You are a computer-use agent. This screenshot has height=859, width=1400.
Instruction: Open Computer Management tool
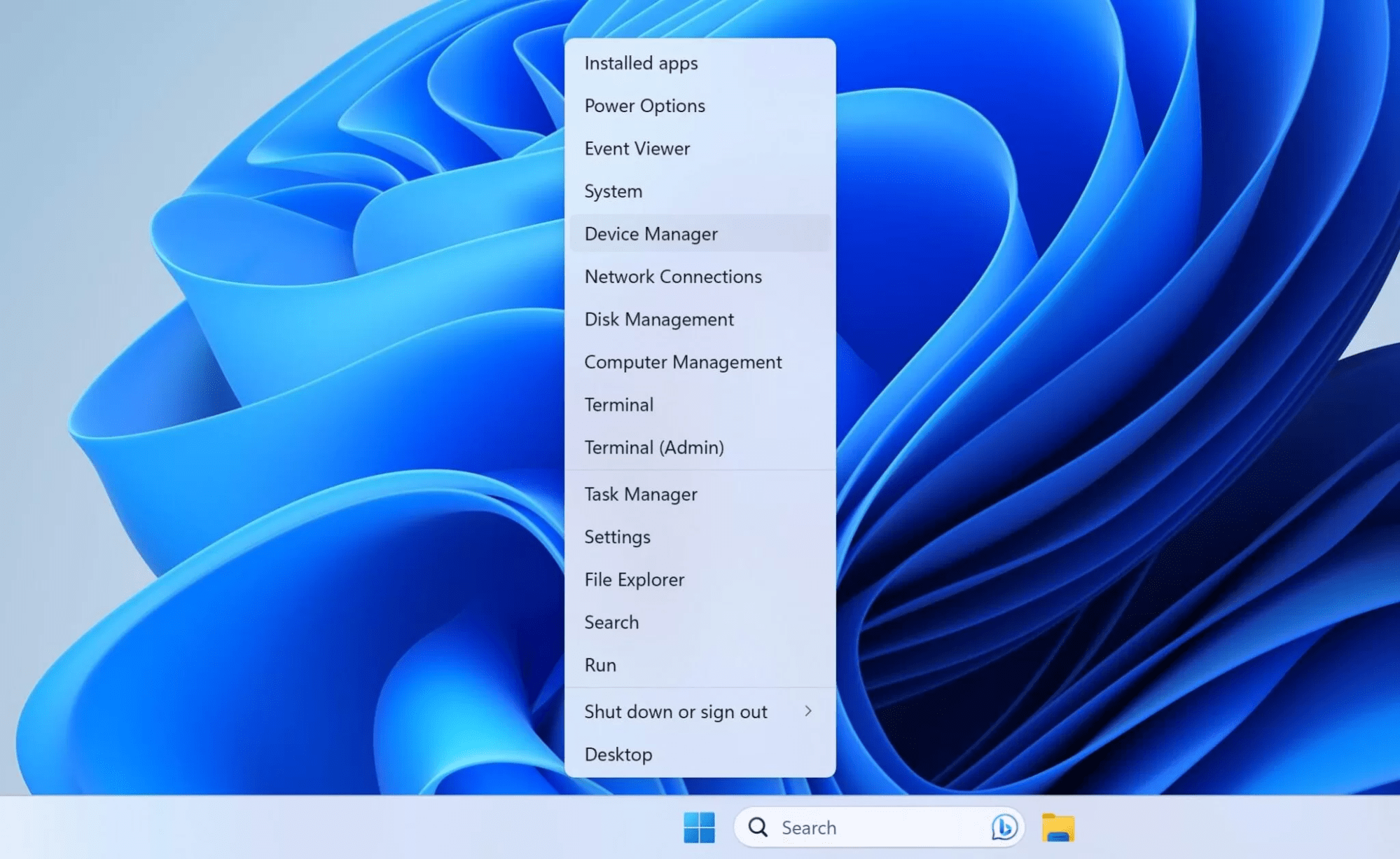point(683,361)
